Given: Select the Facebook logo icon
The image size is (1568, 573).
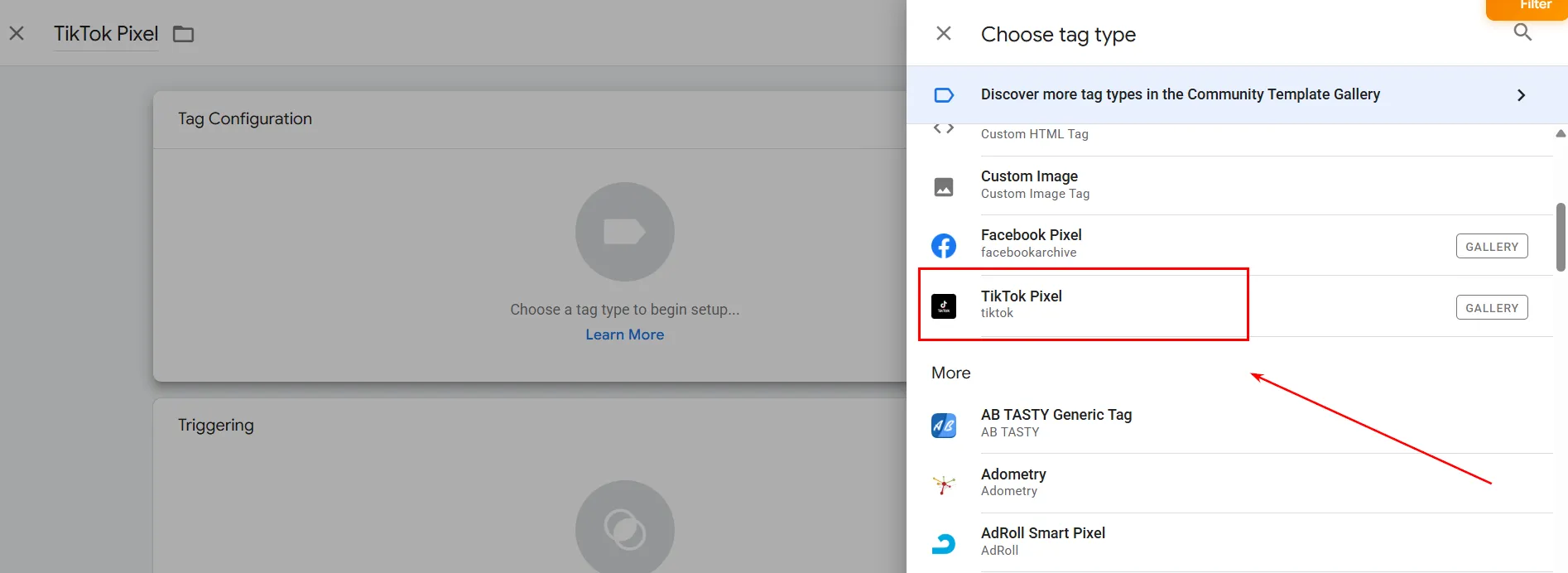Looking at the screenshot, I should coord(944,246).
